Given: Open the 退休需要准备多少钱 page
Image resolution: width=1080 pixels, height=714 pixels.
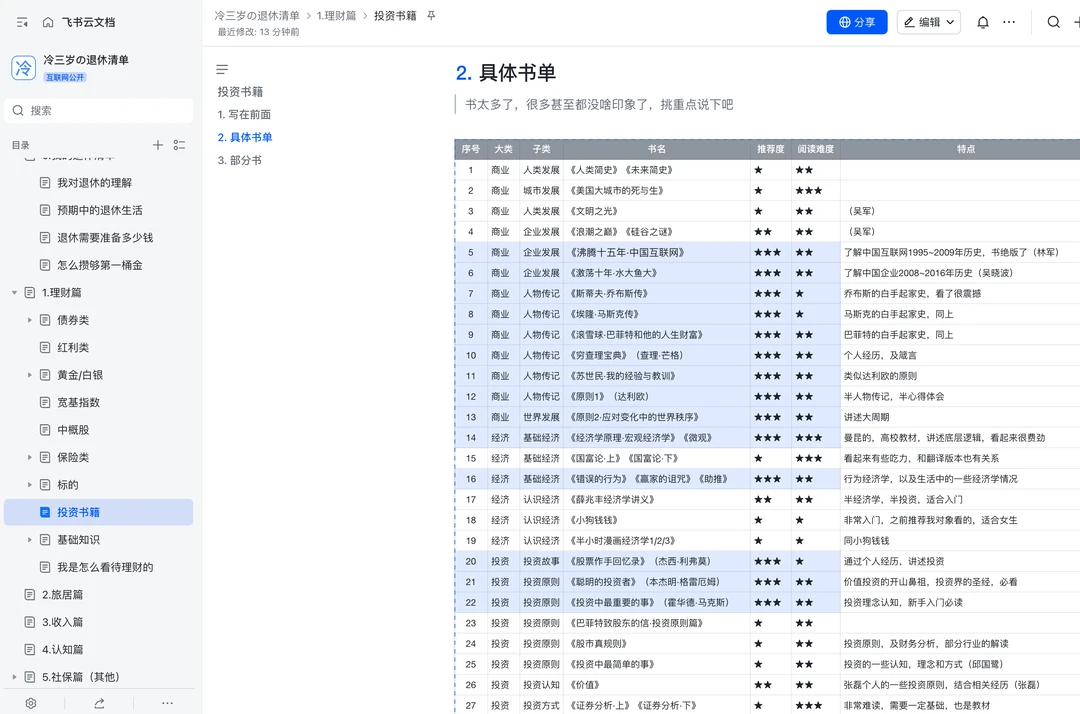Looking at the screenshot, I should [105, 238].
